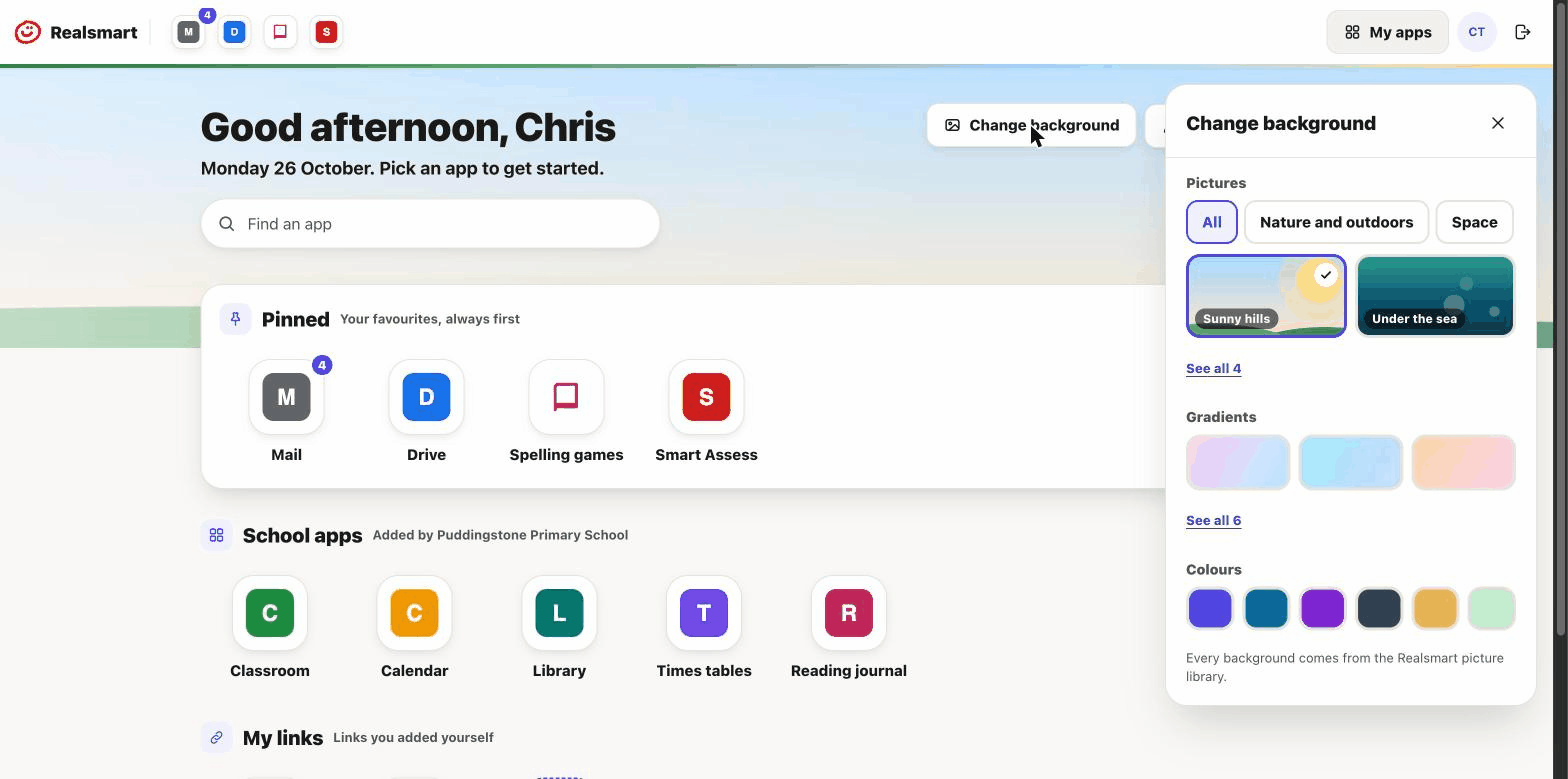Filter pictures by Nature and outdoors
This screenshot has width=1568, height=779.
coord(1337,222)
